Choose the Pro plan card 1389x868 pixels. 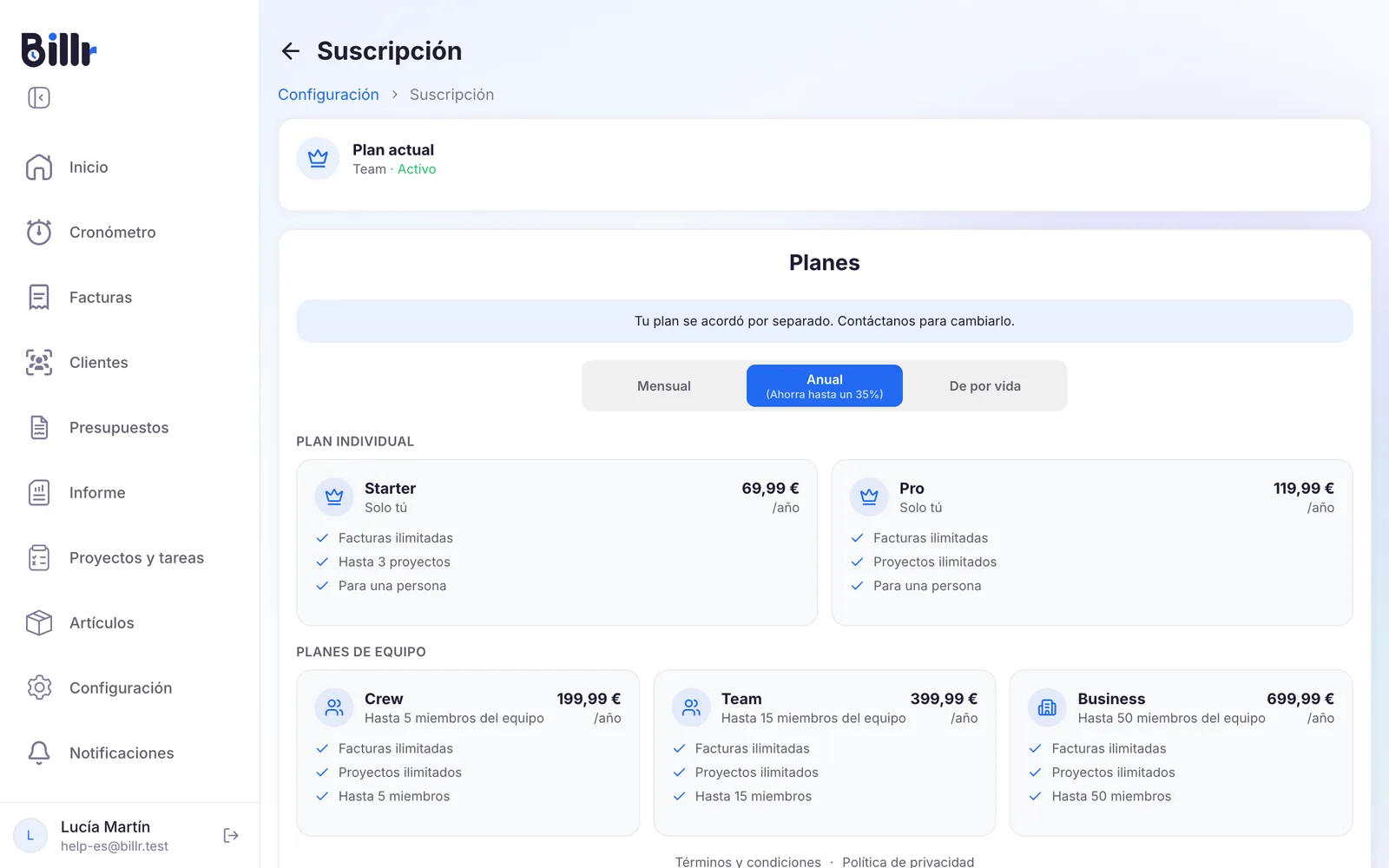pyautogui.click(x=1092, y=542)
